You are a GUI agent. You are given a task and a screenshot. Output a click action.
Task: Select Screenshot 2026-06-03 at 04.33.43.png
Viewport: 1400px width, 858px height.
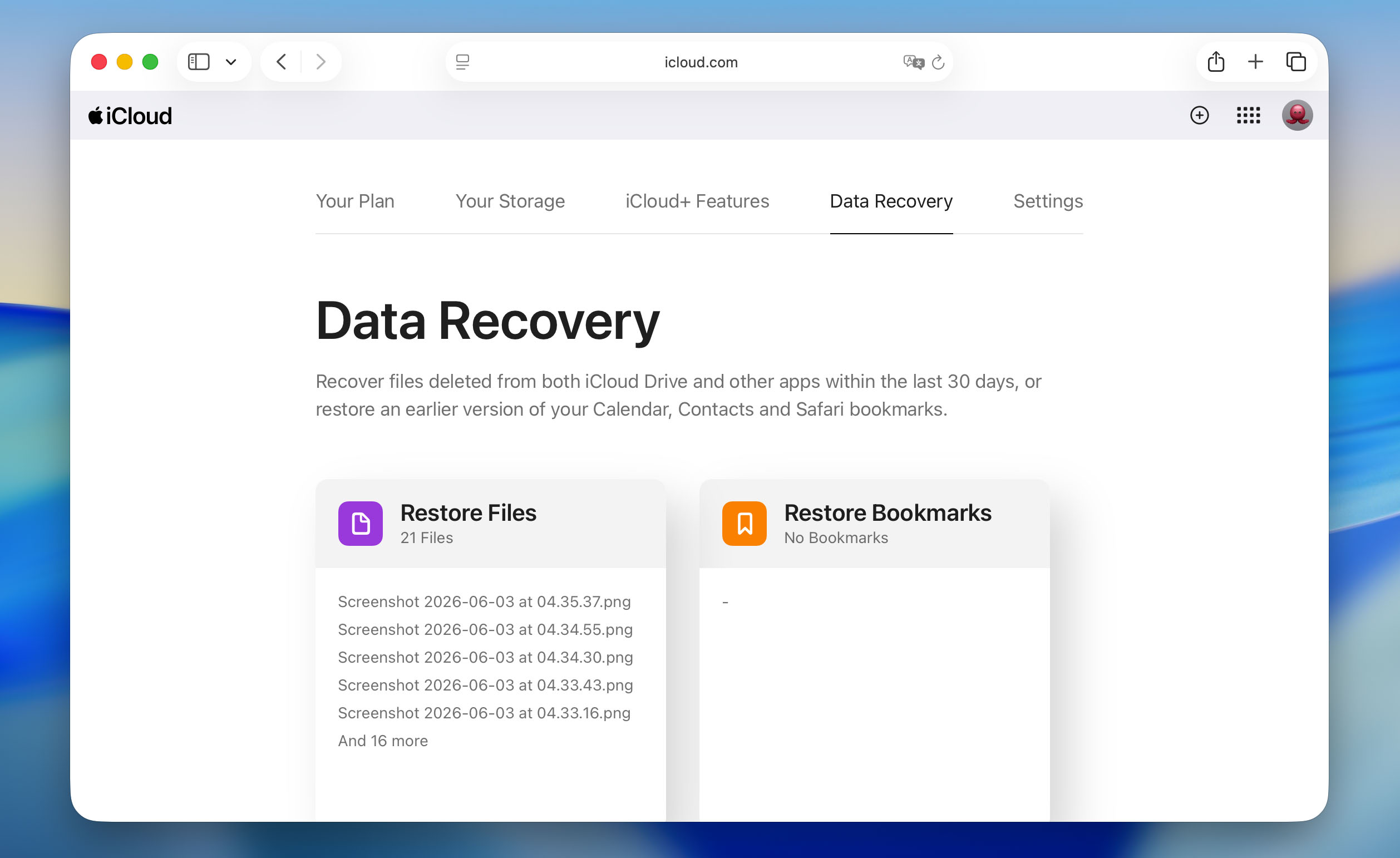pyautogui.click(x=485, y=686)
